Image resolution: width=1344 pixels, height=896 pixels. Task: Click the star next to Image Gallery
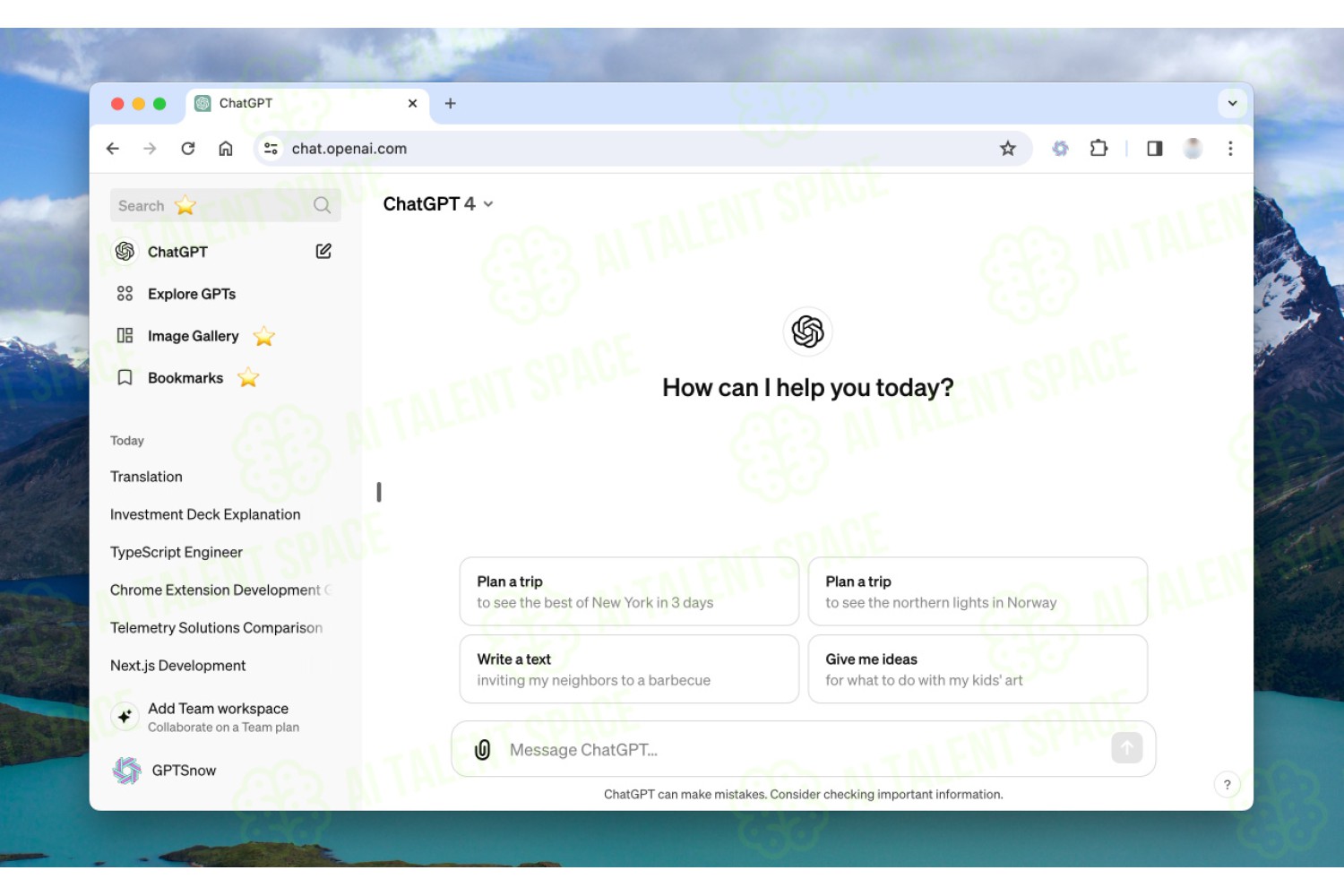(x=264, y=336)
